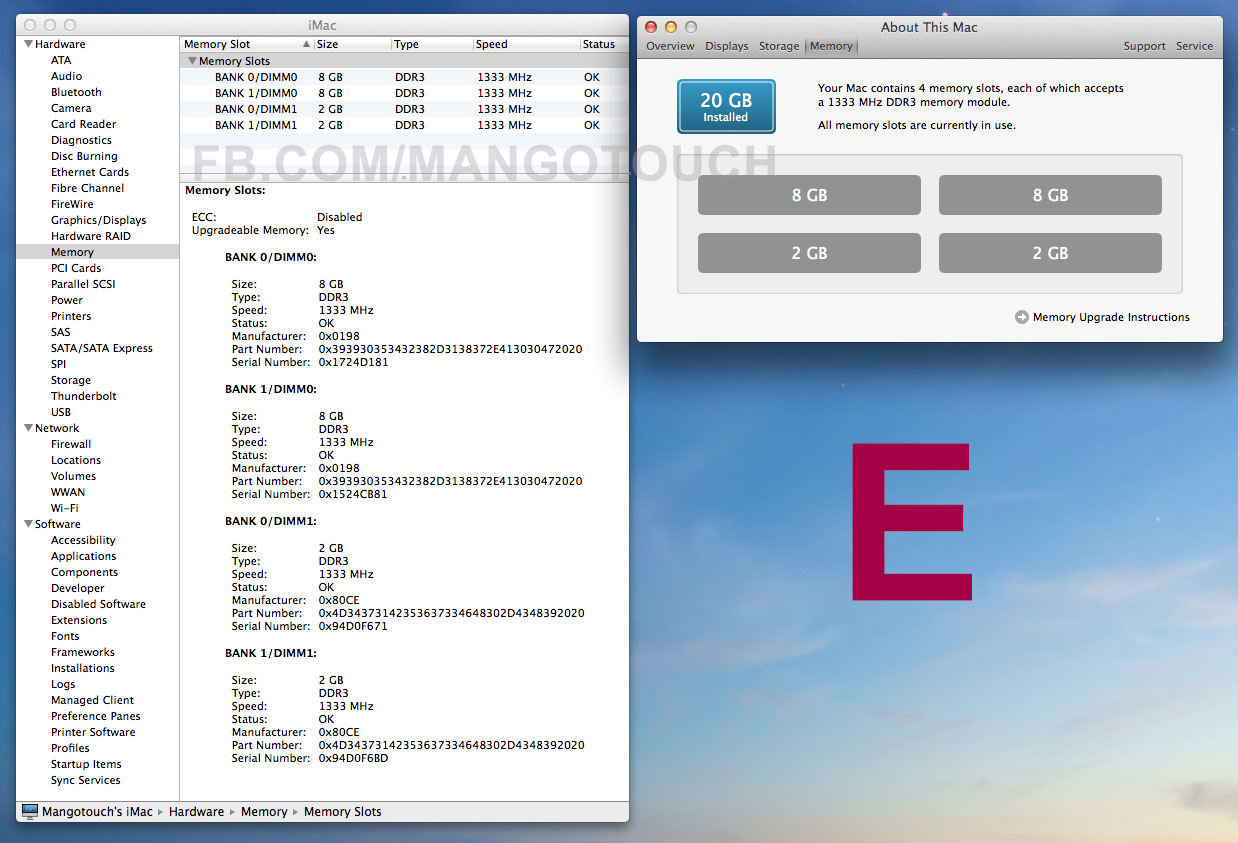Viewport: 1238px width, 843px height.
Task: Select ATA in the Hardware list
Action: [61, 60]
